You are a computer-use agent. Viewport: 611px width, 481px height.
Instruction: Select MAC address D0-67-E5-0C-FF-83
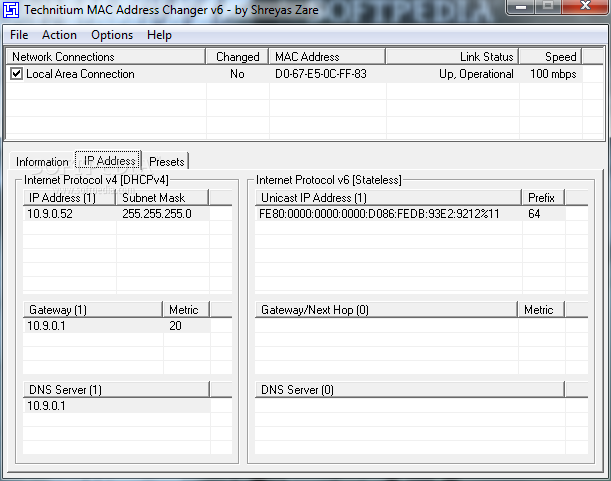pyautogui.click(x=321, y=74)
